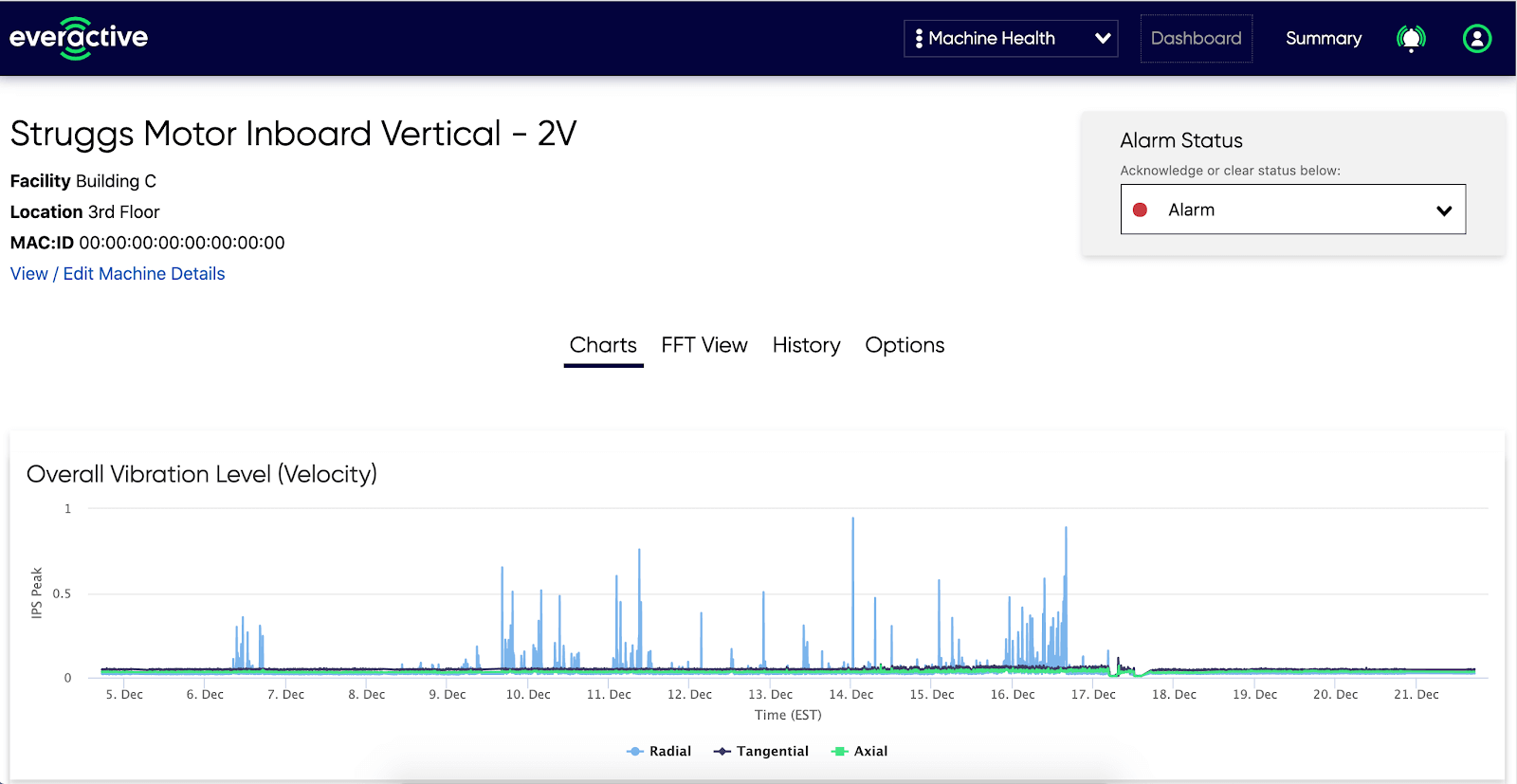
Task: Click the MAC:ID 00:00:00:00:00:00:00:00 value
Action: click(x=182, y=243)
